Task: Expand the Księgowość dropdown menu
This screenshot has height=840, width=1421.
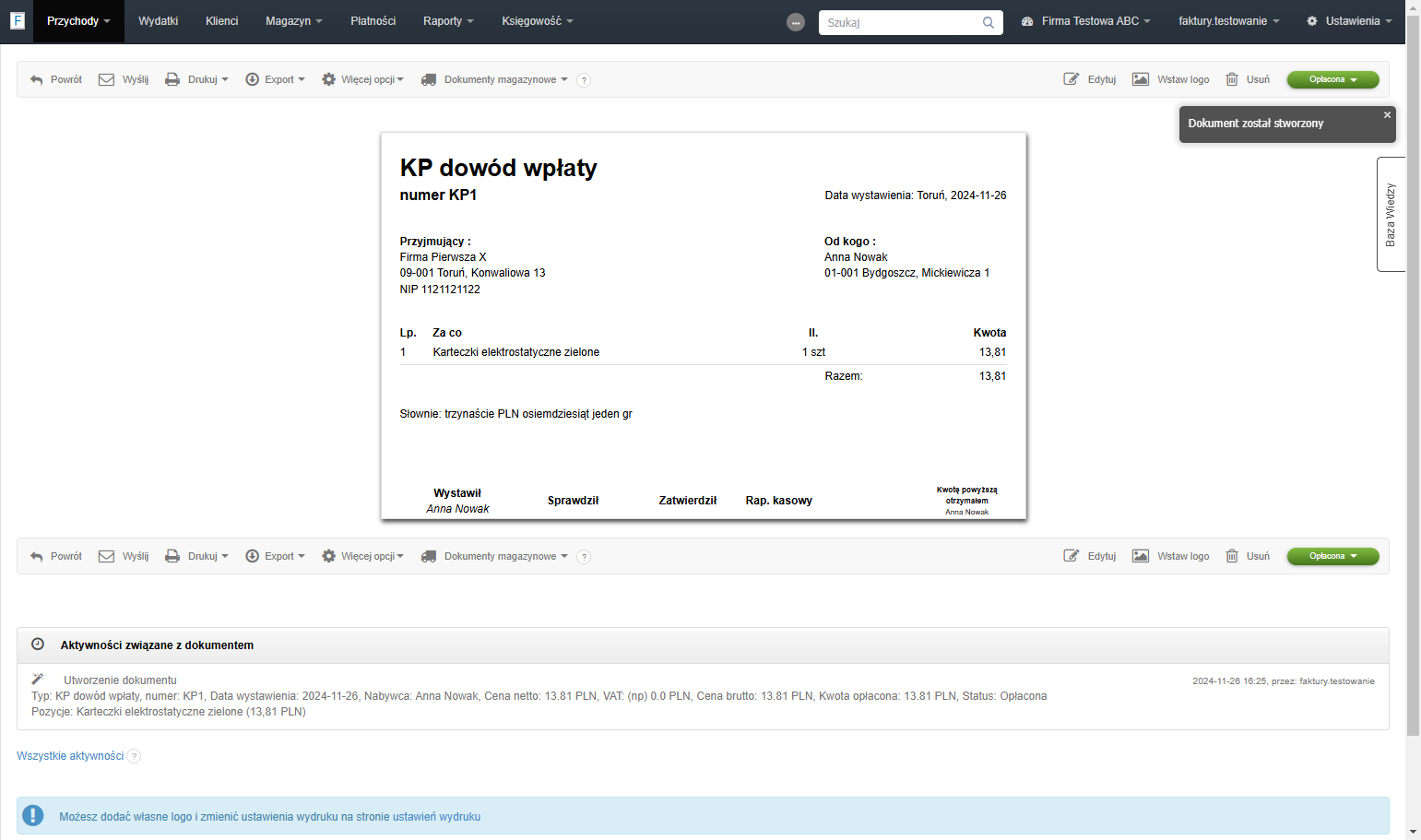Action: point(538,21)
